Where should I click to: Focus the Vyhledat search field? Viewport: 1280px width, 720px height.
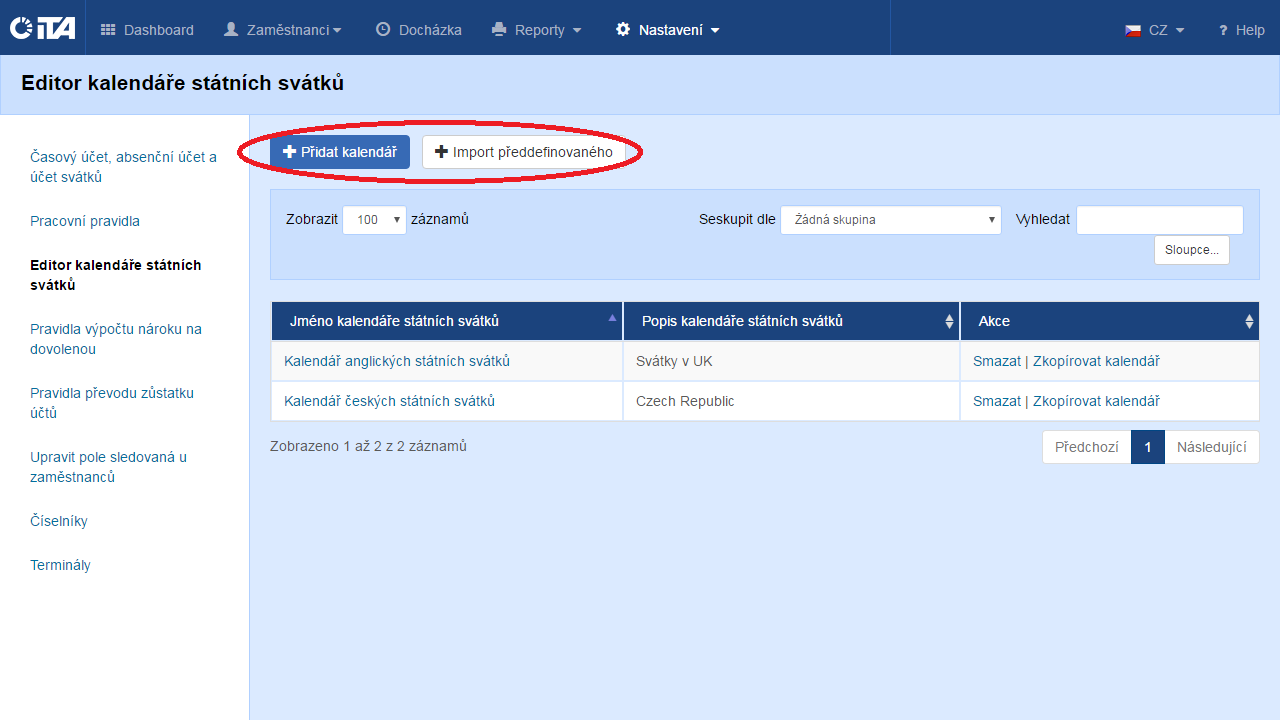click(1159, 220)
